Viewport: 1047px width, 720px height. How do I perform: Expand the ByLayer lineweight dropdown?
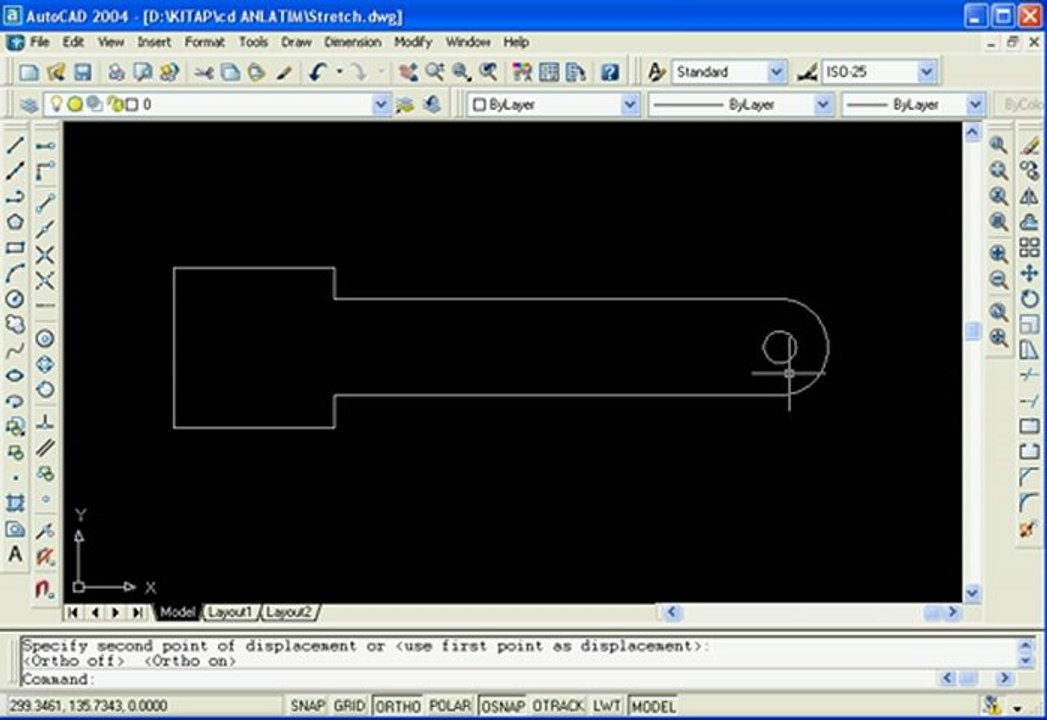975,105
